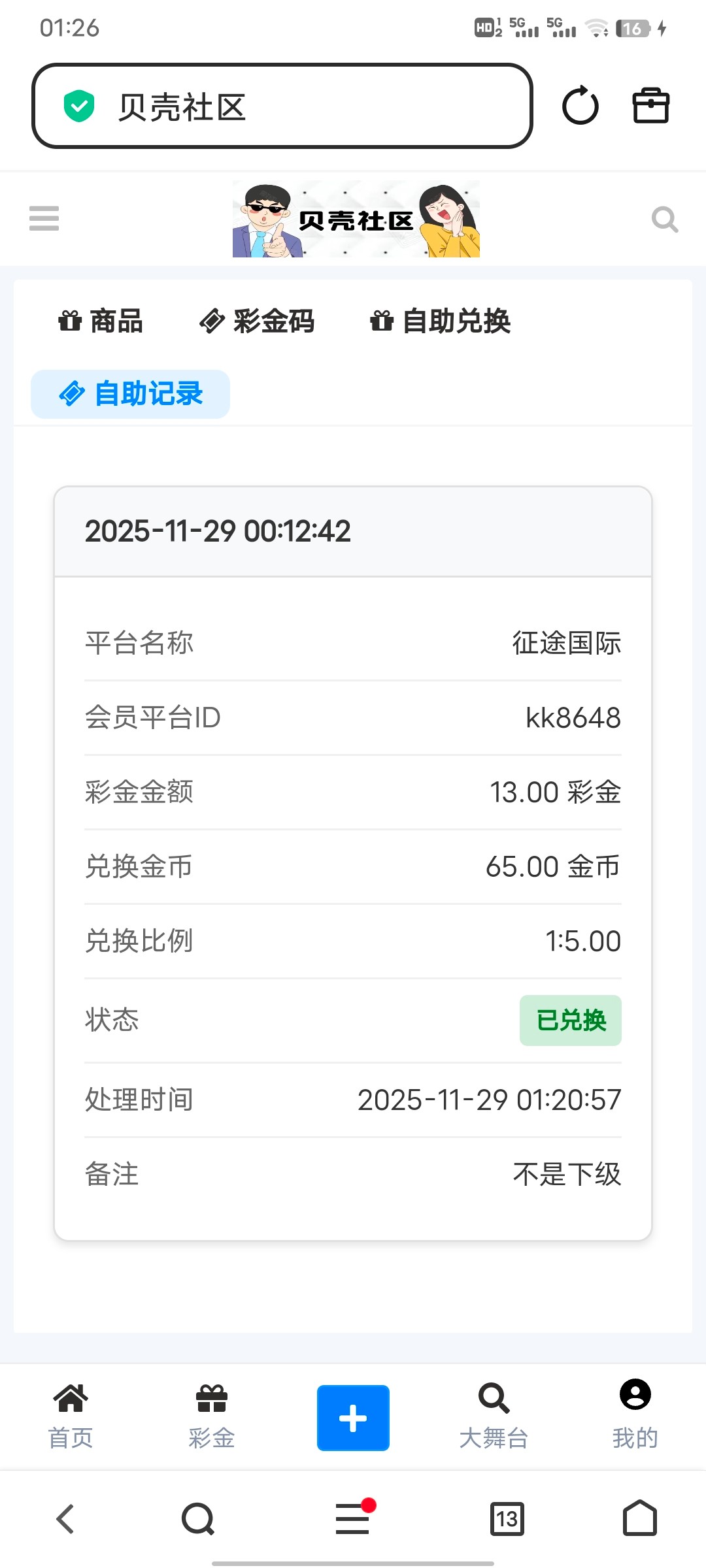Image resolution: width=706 pixels, height=1568 pixels.
Task: Go back with browser back arrow
Action: tap(65, 1518)
